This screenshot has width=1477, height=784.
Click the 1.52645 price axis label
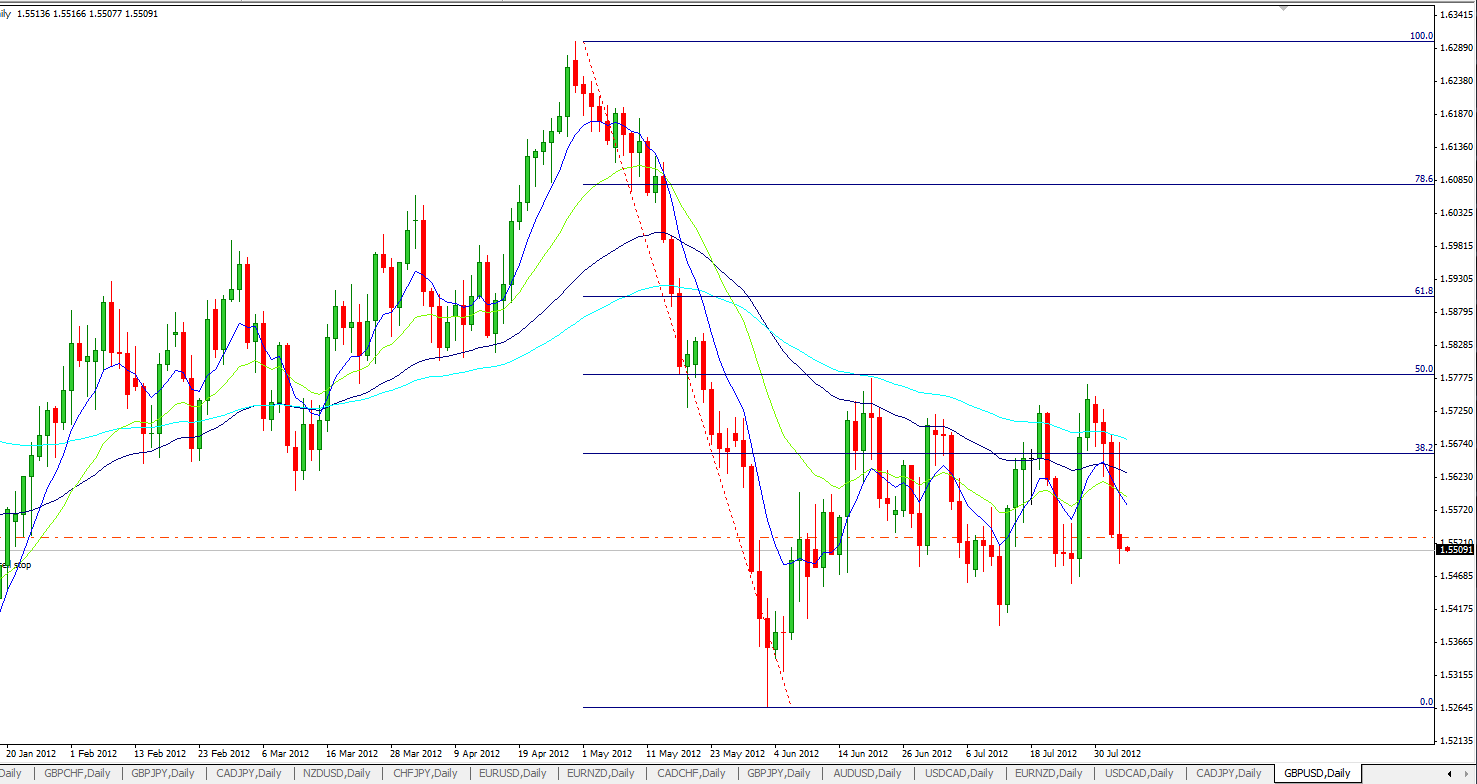coord(1456,708)
